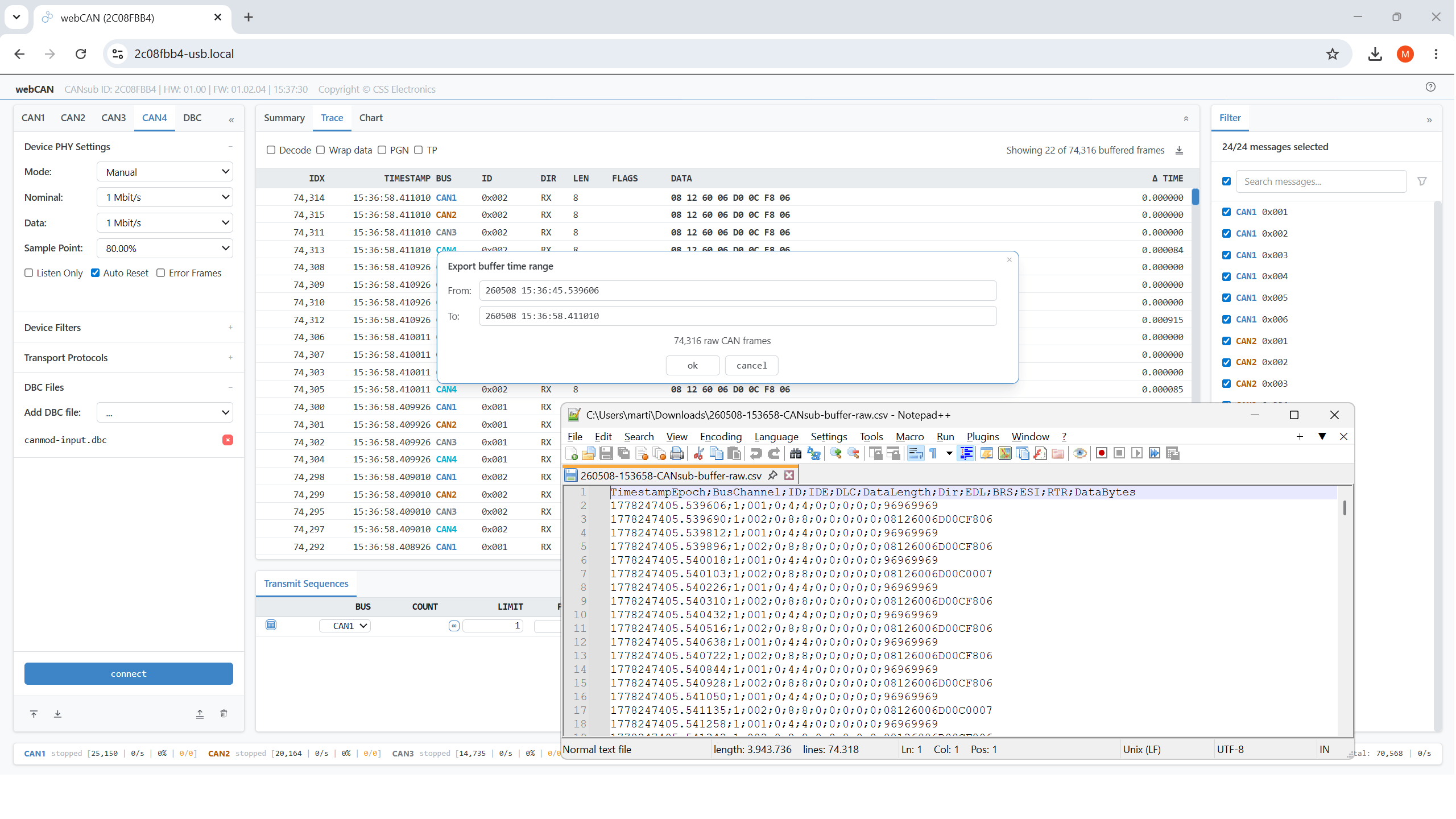Click Notepad++ Start Recording macro icon
This screenshot has height=819, width=1456.
tap(1102, 453)
